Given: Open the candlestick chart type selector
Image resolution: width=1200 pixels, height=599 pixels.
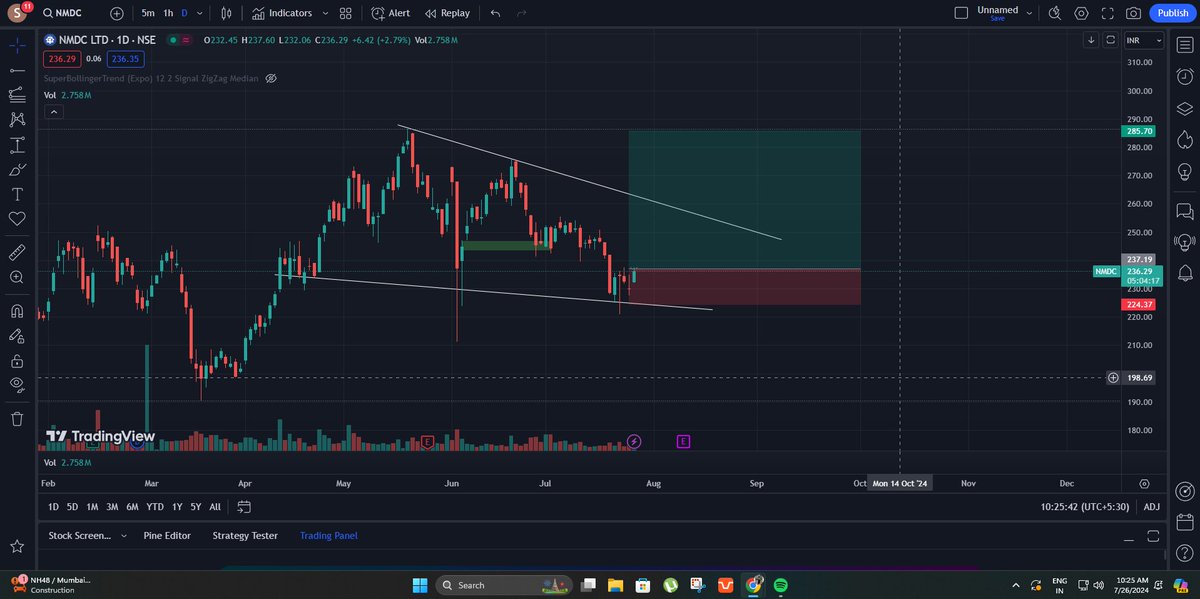Looking at the screenshot, I should 227,13.
